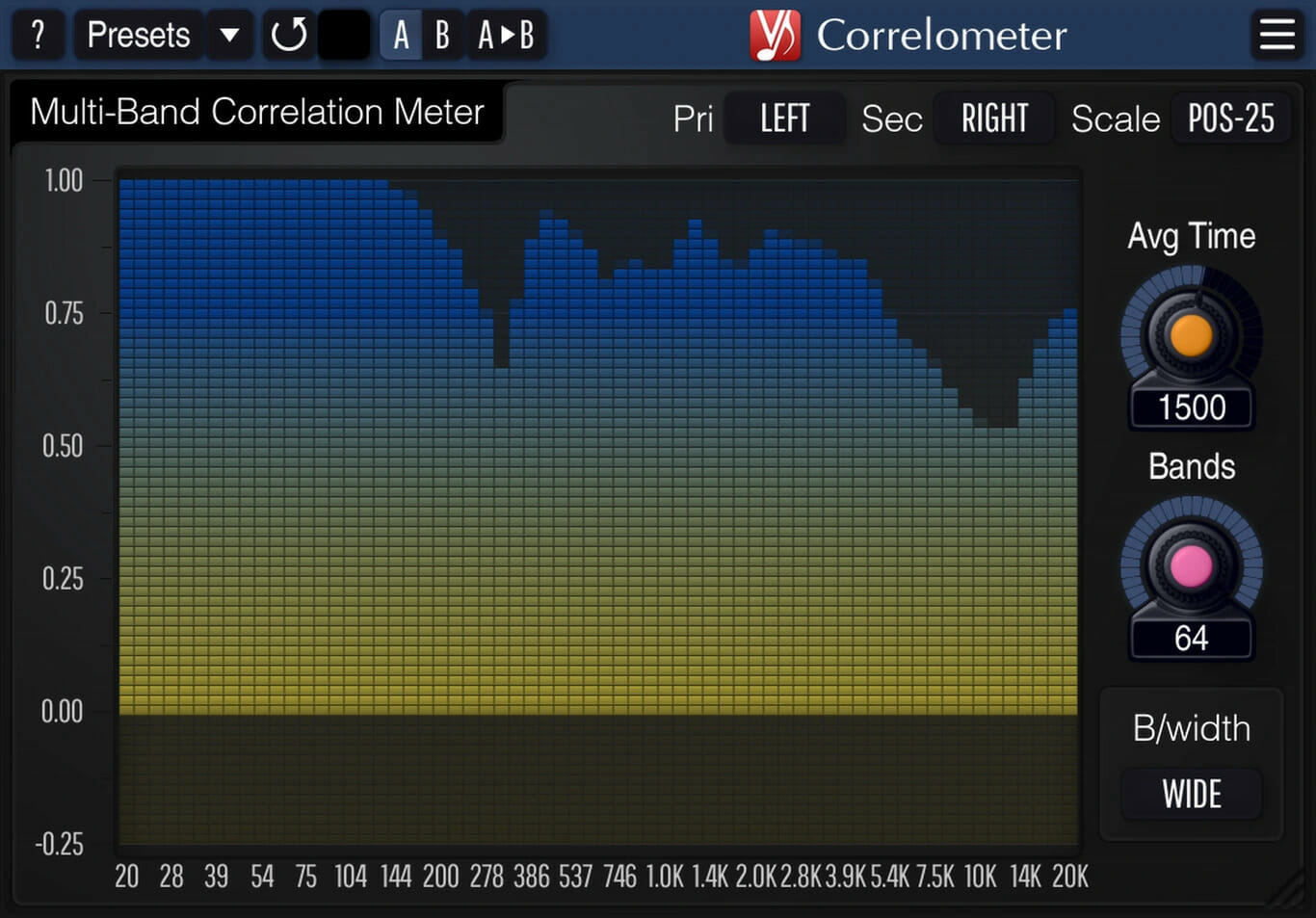The width and height of the screenshot is (1316, 918).
Task: Select state A
Action: click(x=402, y=36)
